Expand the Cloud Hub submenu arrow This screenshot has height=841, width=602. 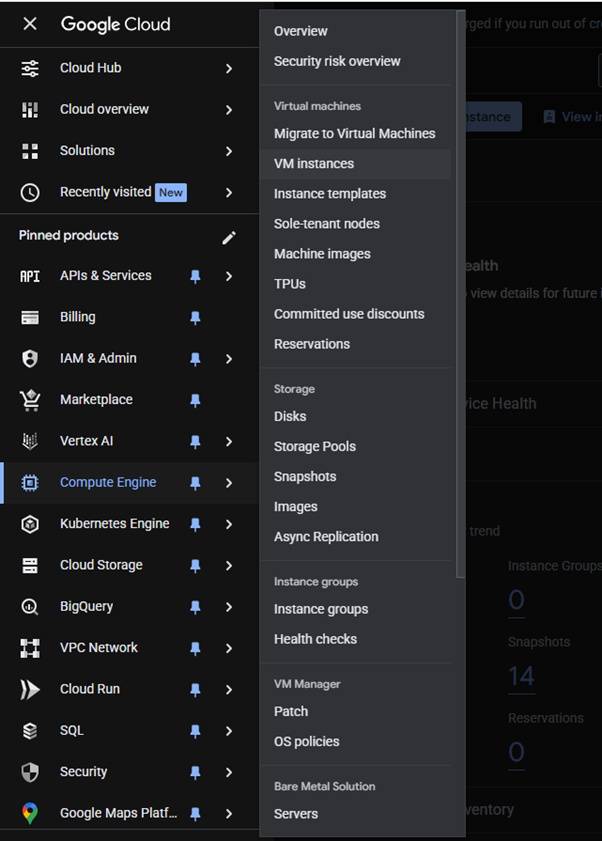click(229, 69)
